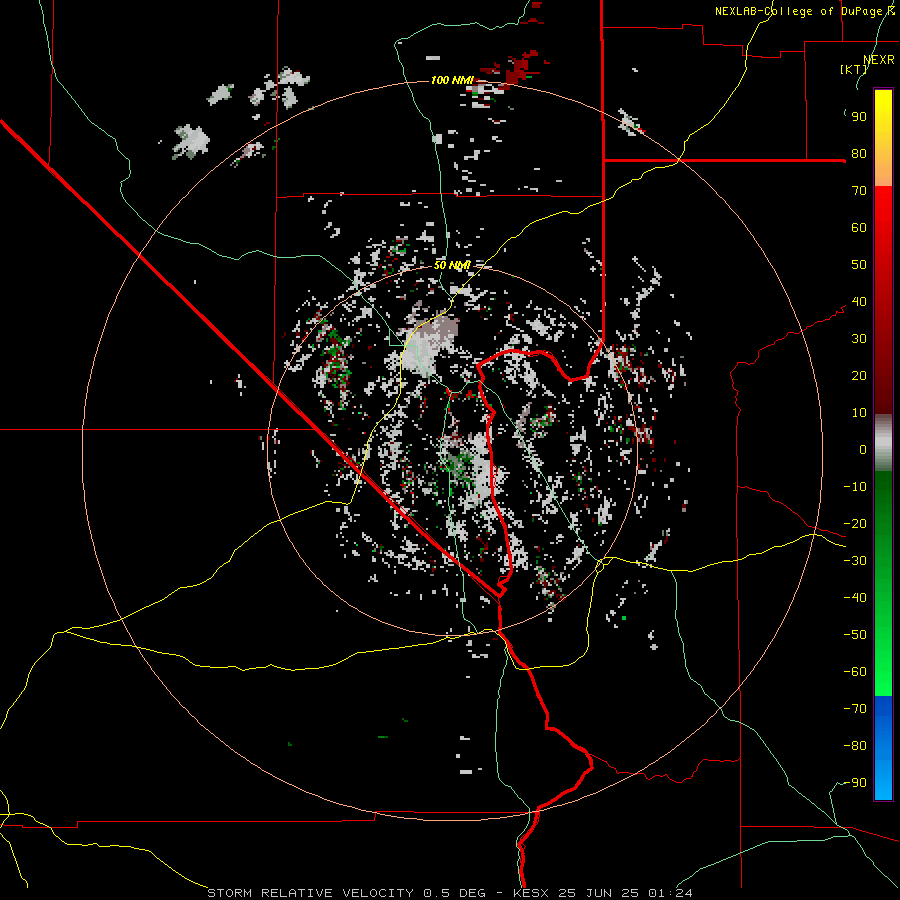Click the -30 value on the velocity scale
900x900 pixels.
[x=855, y=561]
